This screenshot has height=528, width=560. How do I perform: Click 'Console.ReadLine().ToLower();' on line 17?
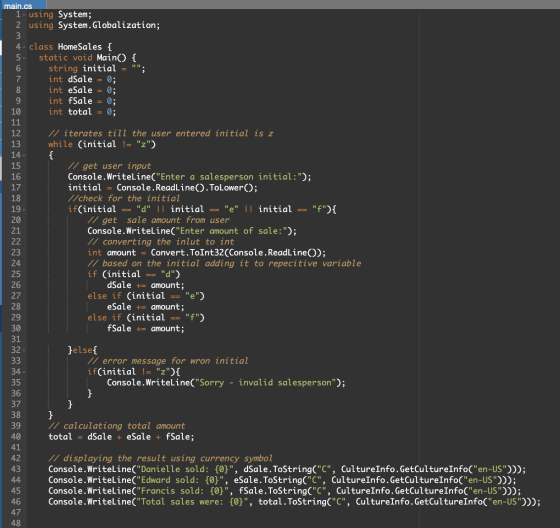pos(187,188)
